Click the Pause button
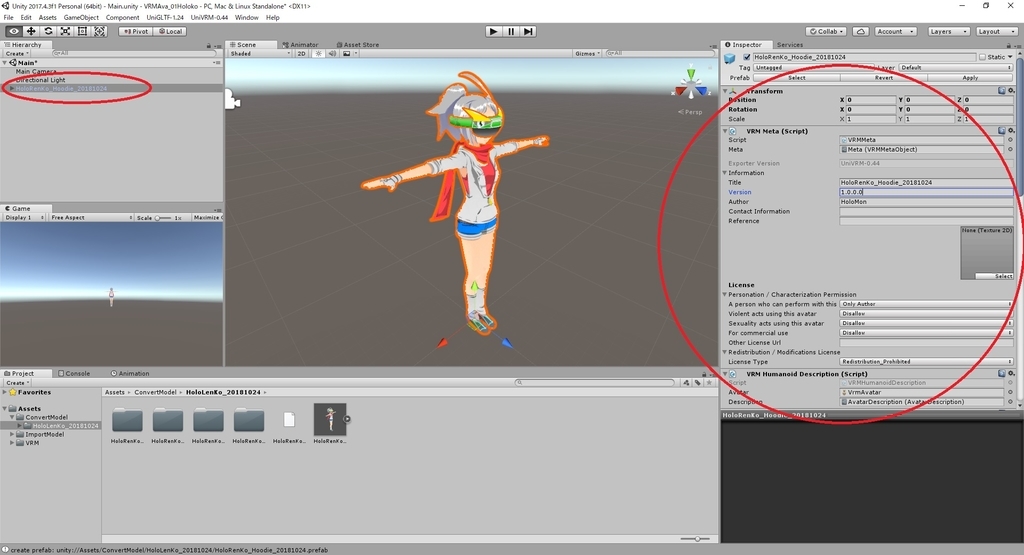Screen dimensions: 1024x555 [x=511, y=31]
